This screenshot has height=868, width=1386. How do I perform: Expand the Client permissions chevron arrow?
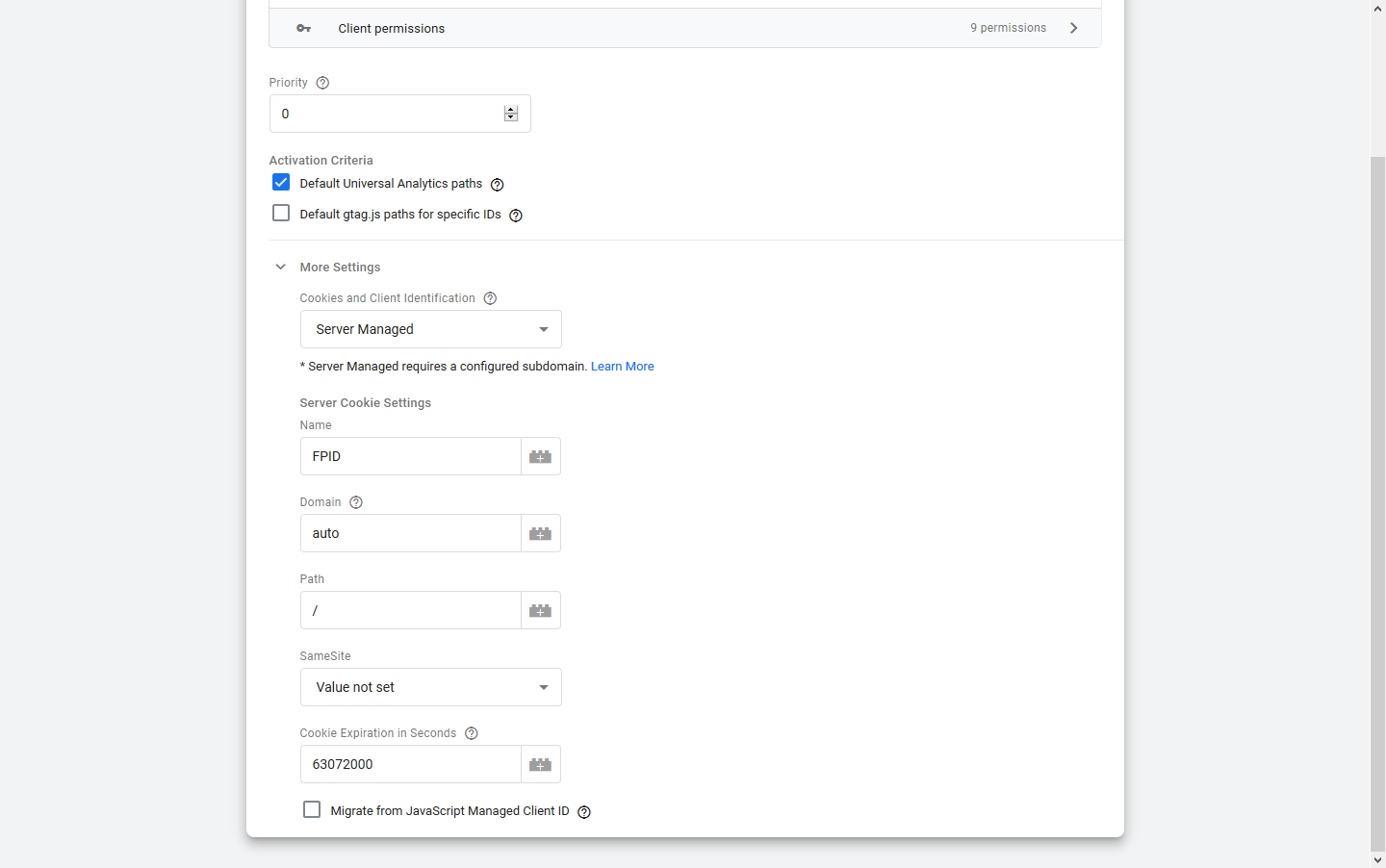(1074, 28)
